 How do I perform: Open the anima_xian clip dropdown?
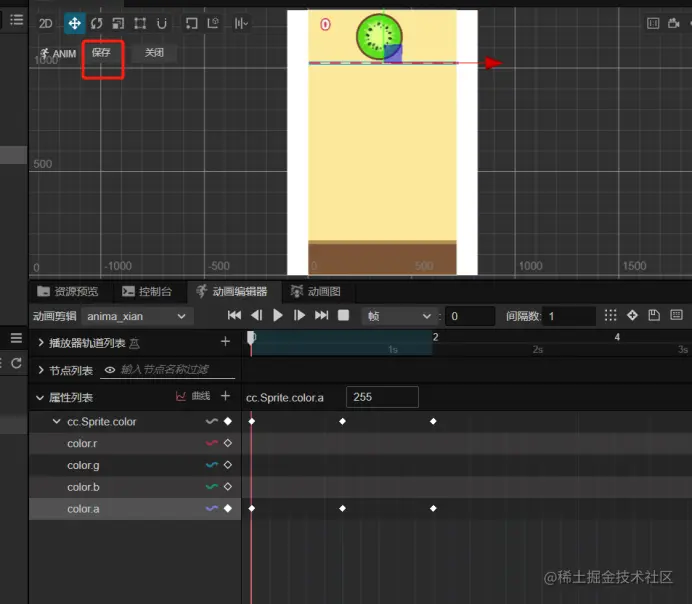(x=137, y=316)
